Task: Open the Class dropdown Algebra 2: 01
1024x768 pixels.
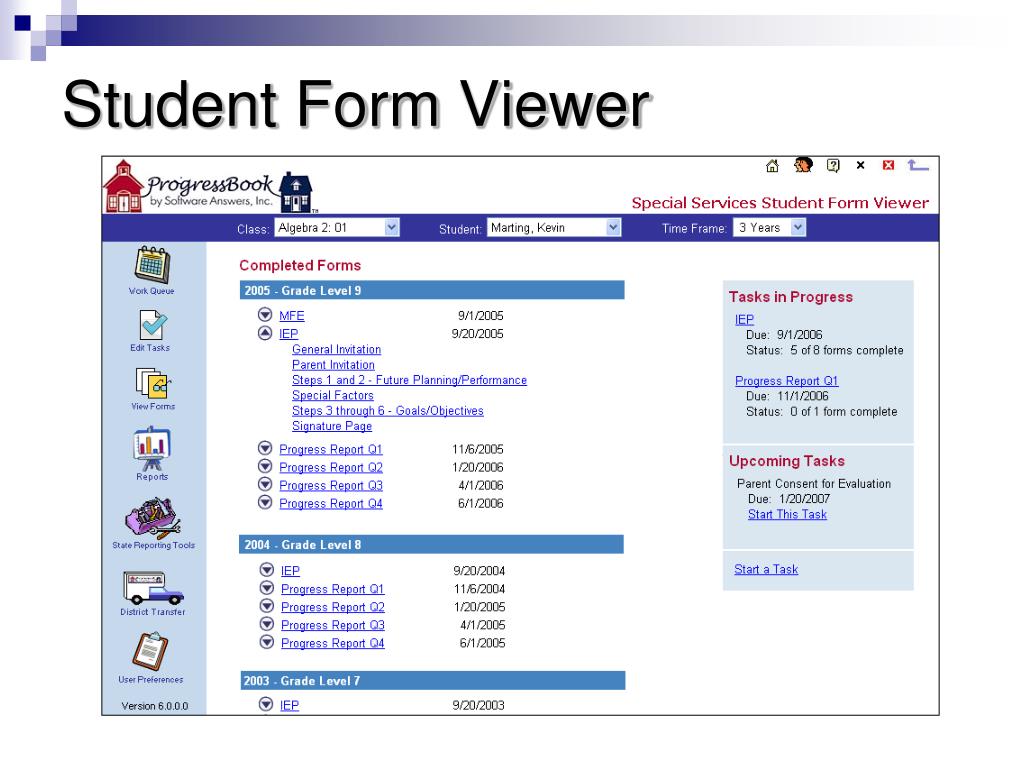Action: [336, 228]
